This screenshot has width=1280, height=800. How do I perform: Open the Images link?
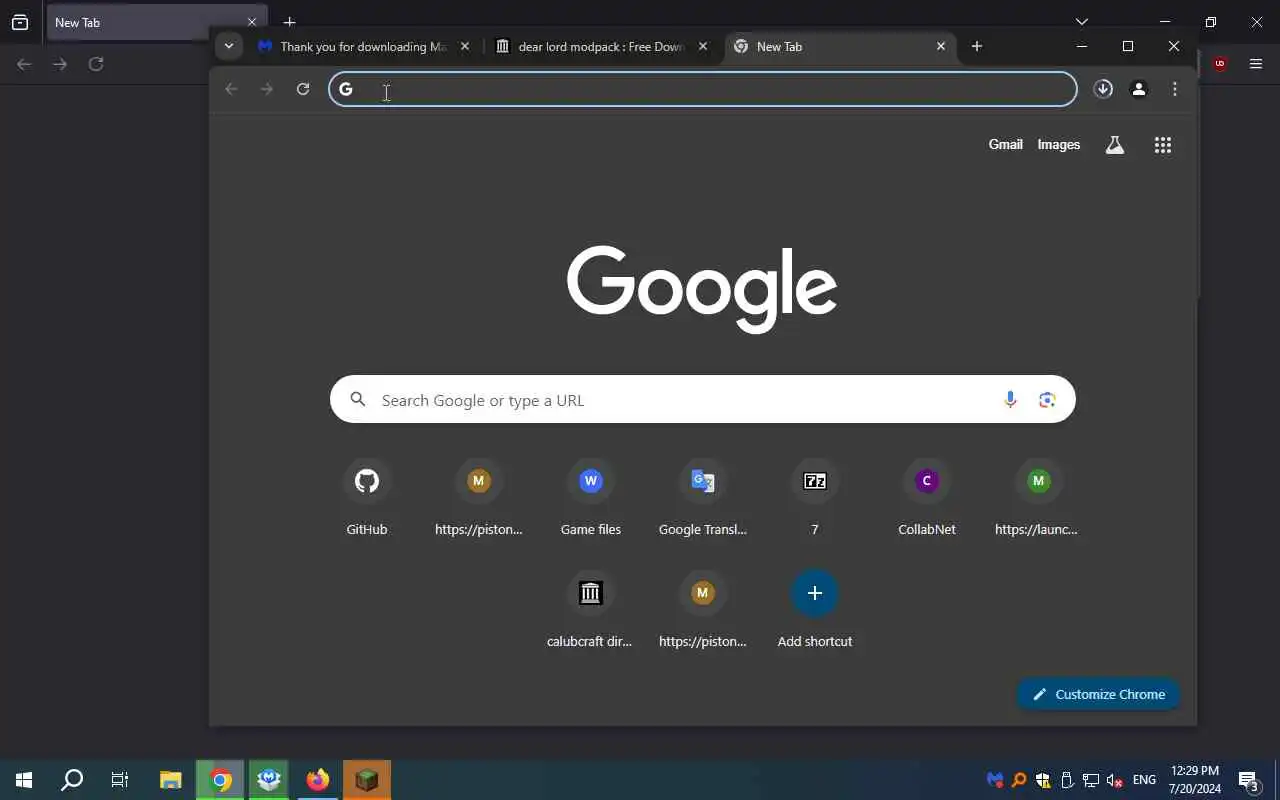[1058, 145]
